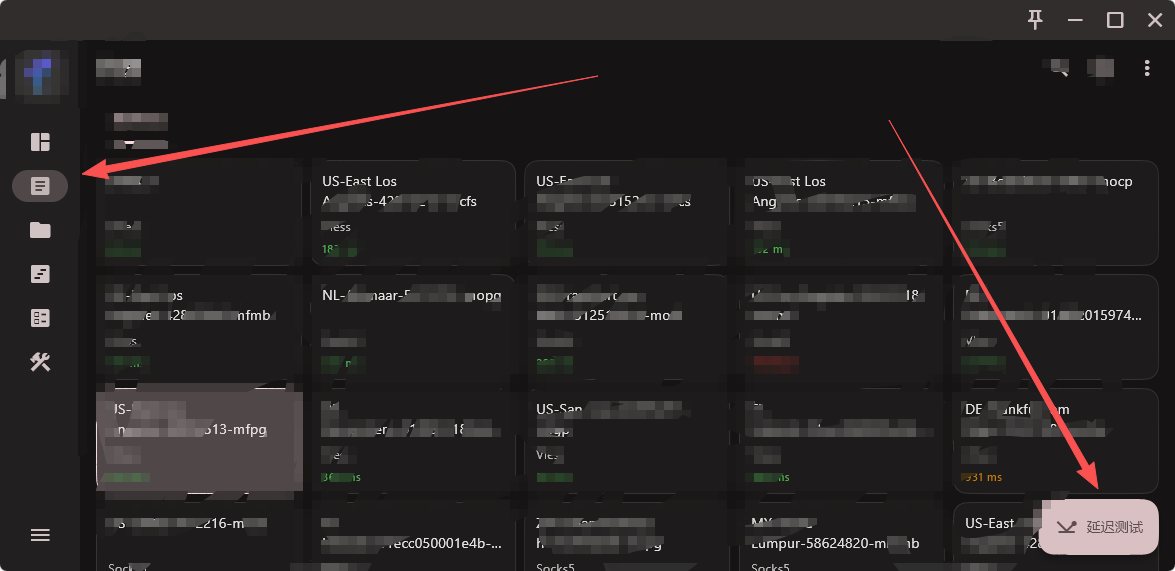Select the Lumpur-58624820 proxy card

point(842,537)
